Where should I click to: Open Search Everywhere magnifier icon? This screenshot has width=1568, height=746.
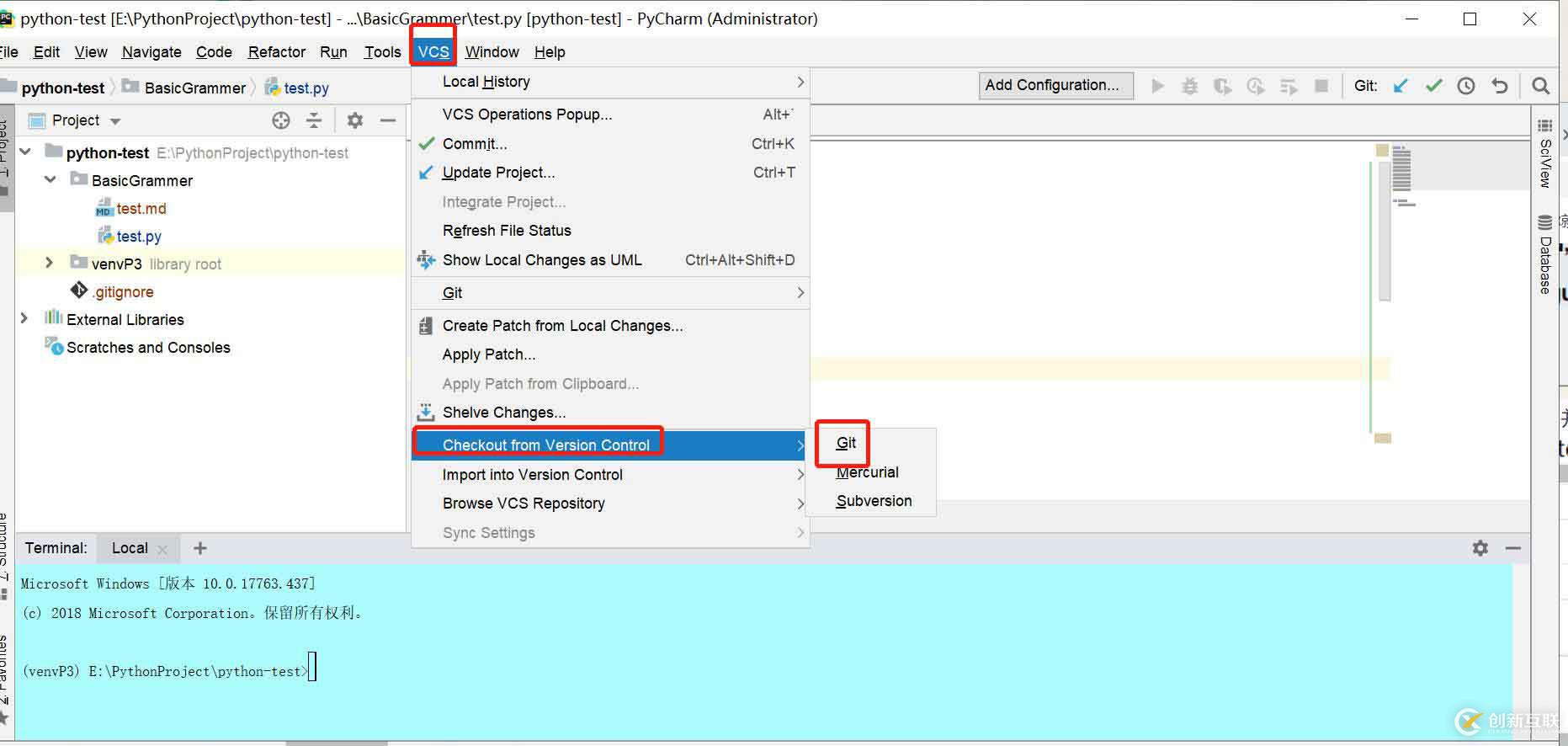pyautogui.click(x=1541, y=86)
